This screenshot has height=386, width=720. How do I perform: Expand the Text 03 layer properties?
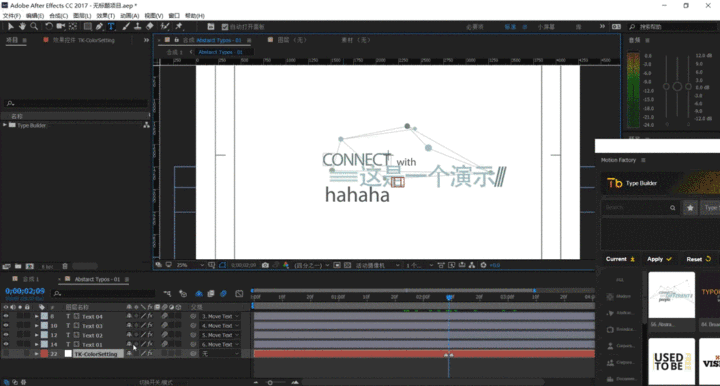pyautogui.click(x=37, y=325)
